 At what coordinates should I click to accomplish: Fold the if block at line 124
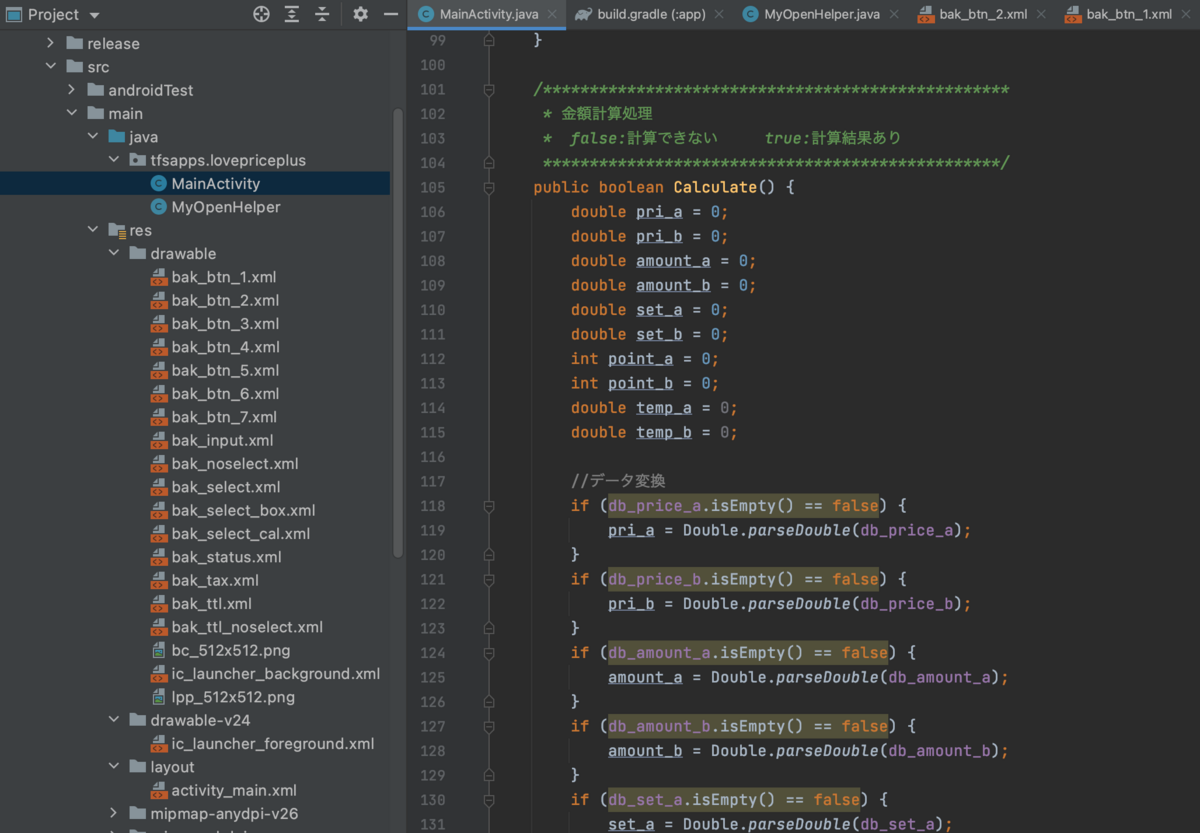(489, 653)
